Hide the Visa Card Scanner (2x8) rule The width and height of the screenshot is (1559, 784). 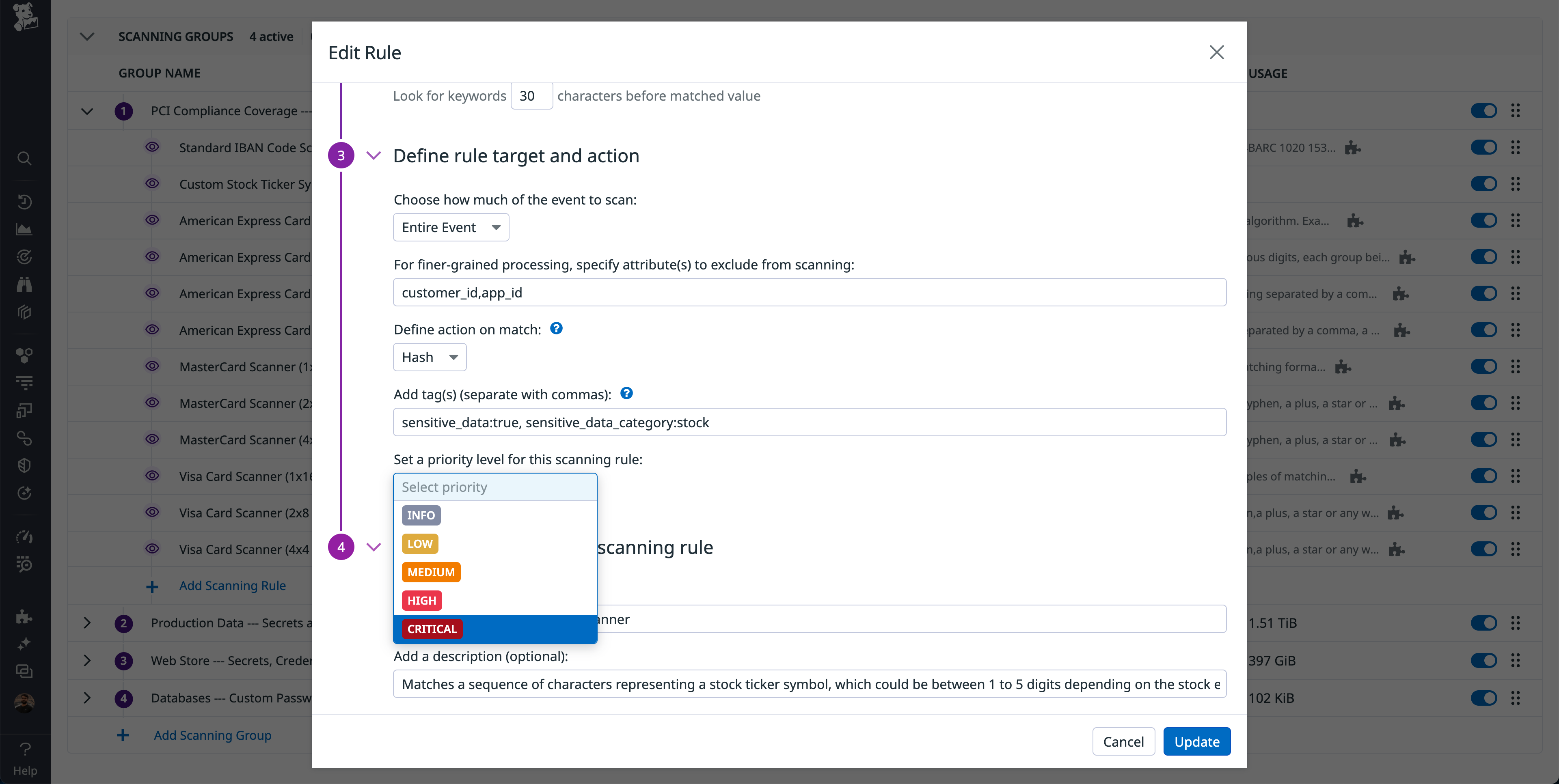coord(152,513)
